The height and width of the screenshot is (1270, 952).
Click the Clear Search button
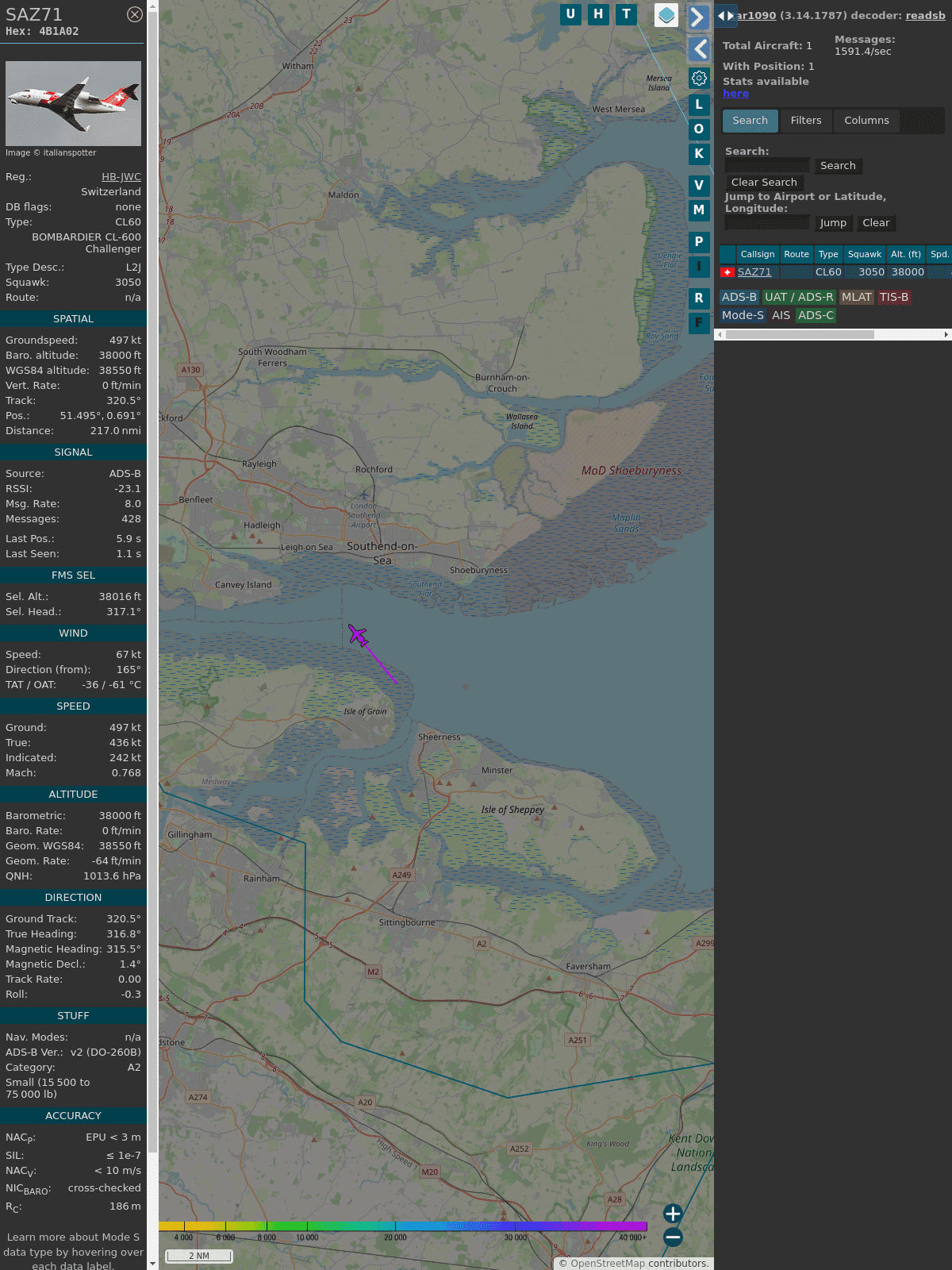[764, 183]
